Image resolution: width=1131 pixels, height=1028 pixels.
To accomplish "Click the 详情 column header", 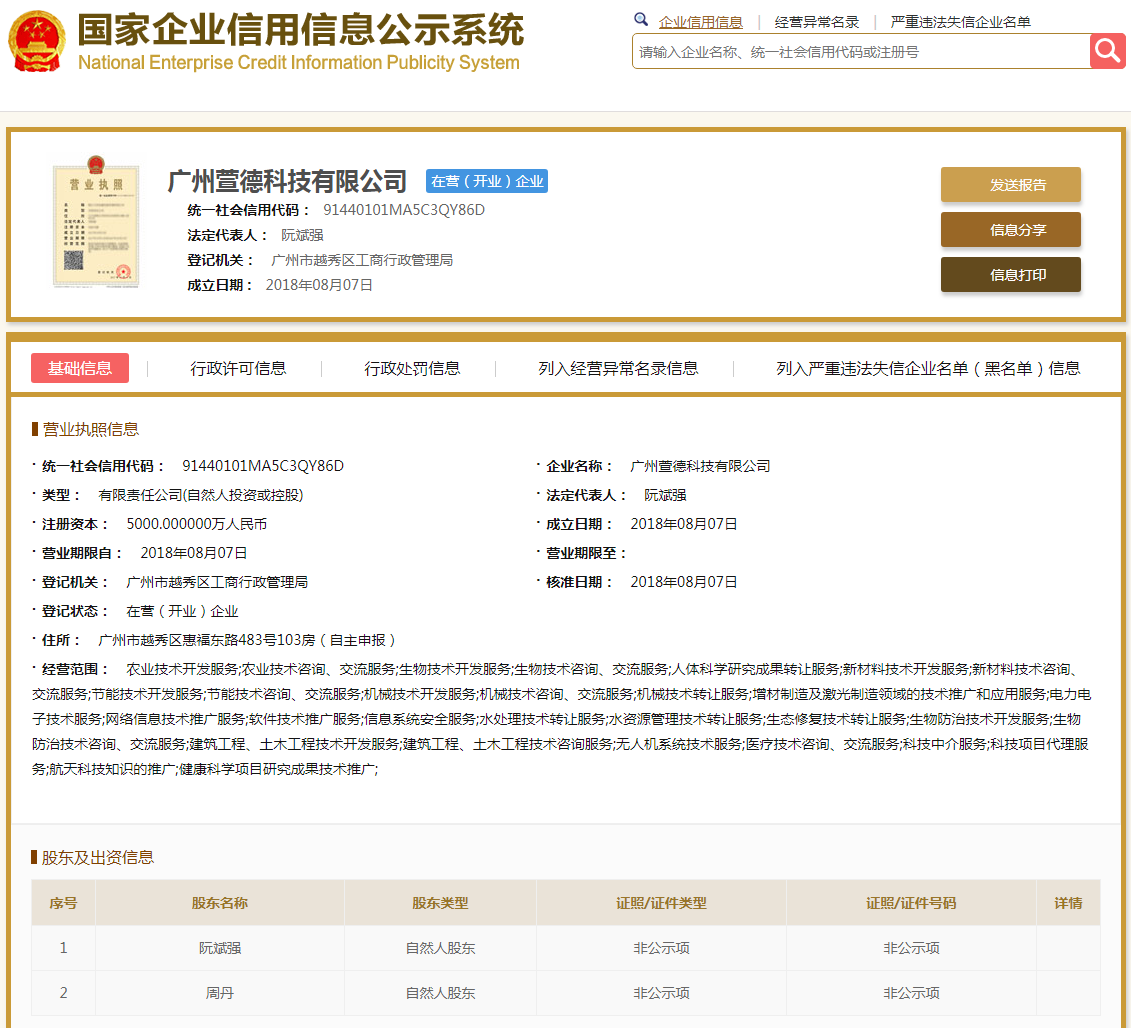I will point(1068,903).
